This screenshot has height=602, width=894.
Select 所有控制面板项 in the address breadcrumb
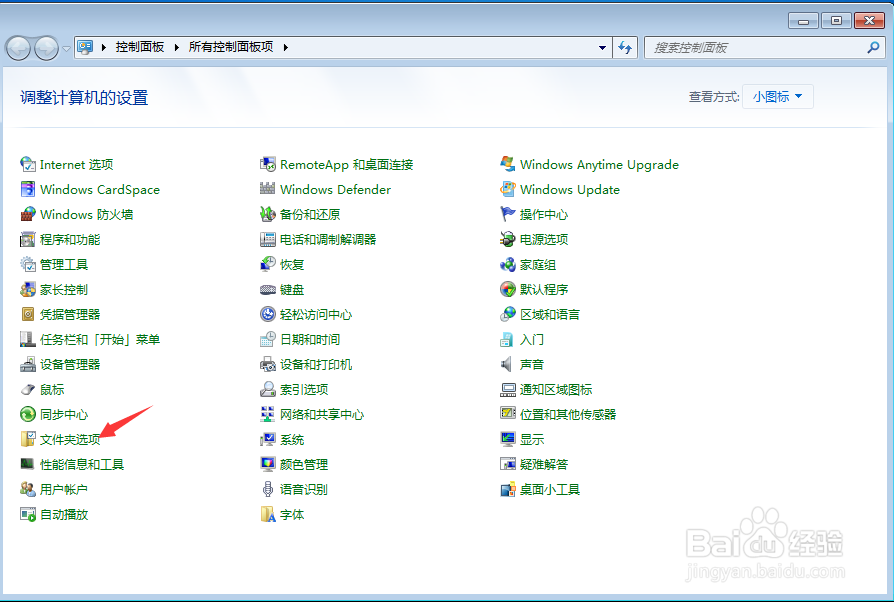point(231,47)
